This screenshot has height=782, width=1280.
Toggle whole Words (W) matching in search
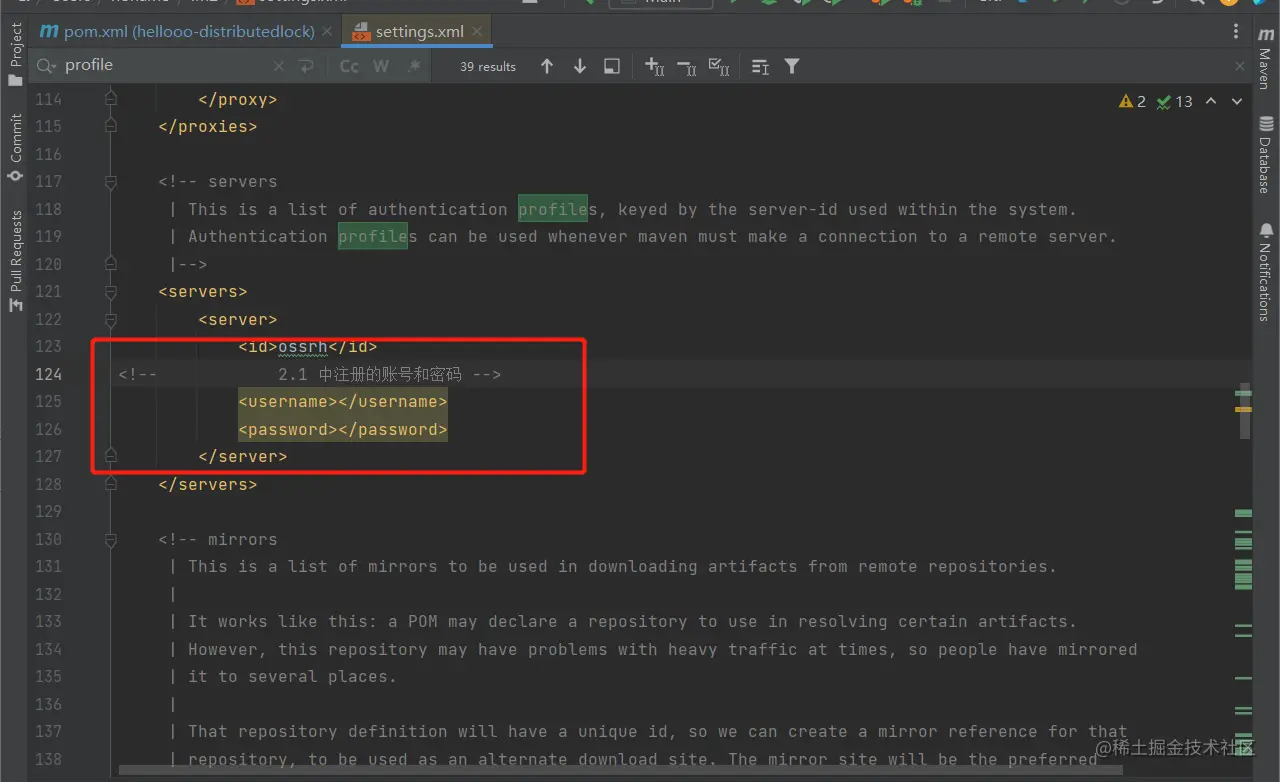tap(381, 66)
